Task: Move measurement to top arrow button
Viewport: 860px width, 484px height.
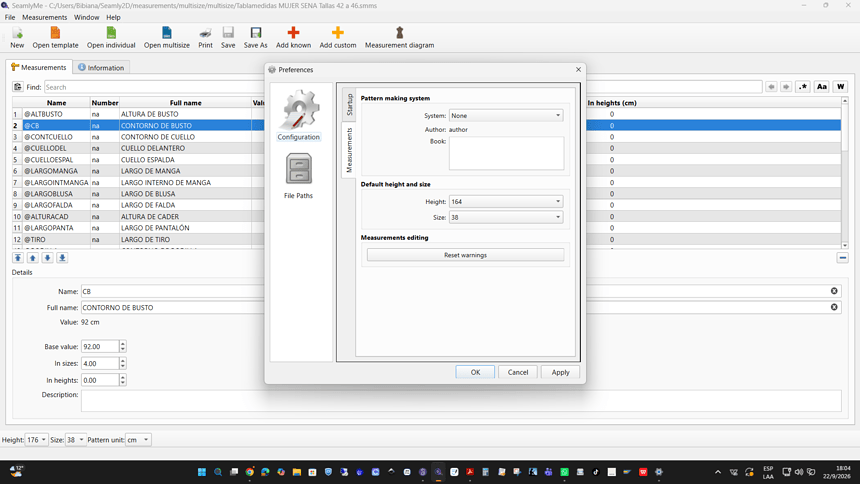Action: click(18, 258)
